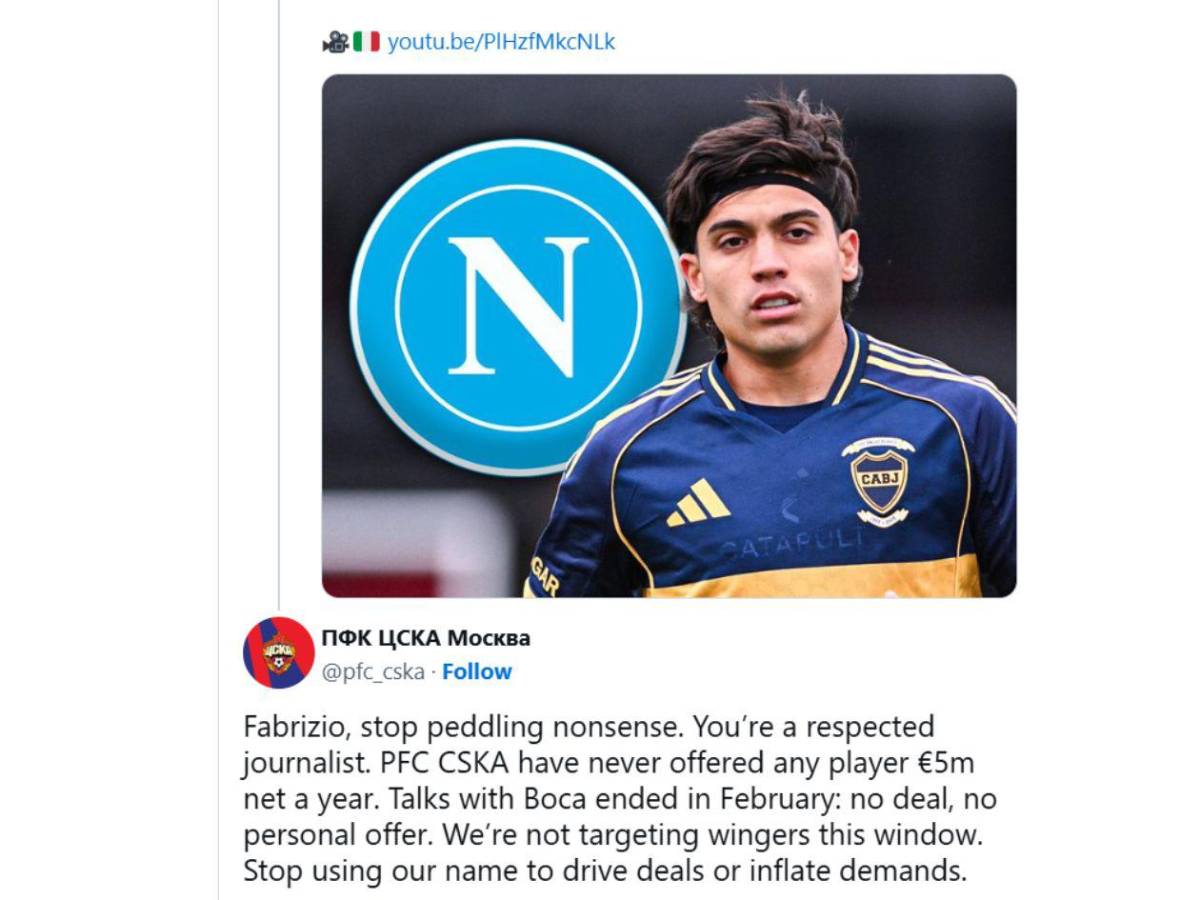Click the blue Napoli club logo
The width and height of the screenshot is (1200, 900).
pos(518,306)
